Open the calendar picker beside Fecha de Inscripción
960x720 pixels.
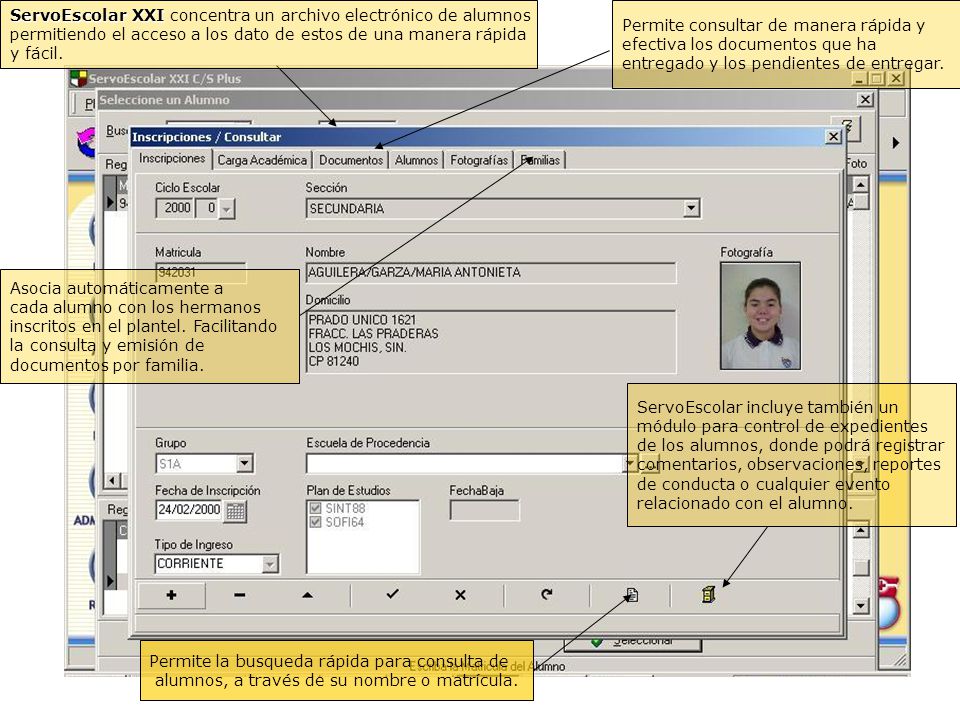coord(236,511)
